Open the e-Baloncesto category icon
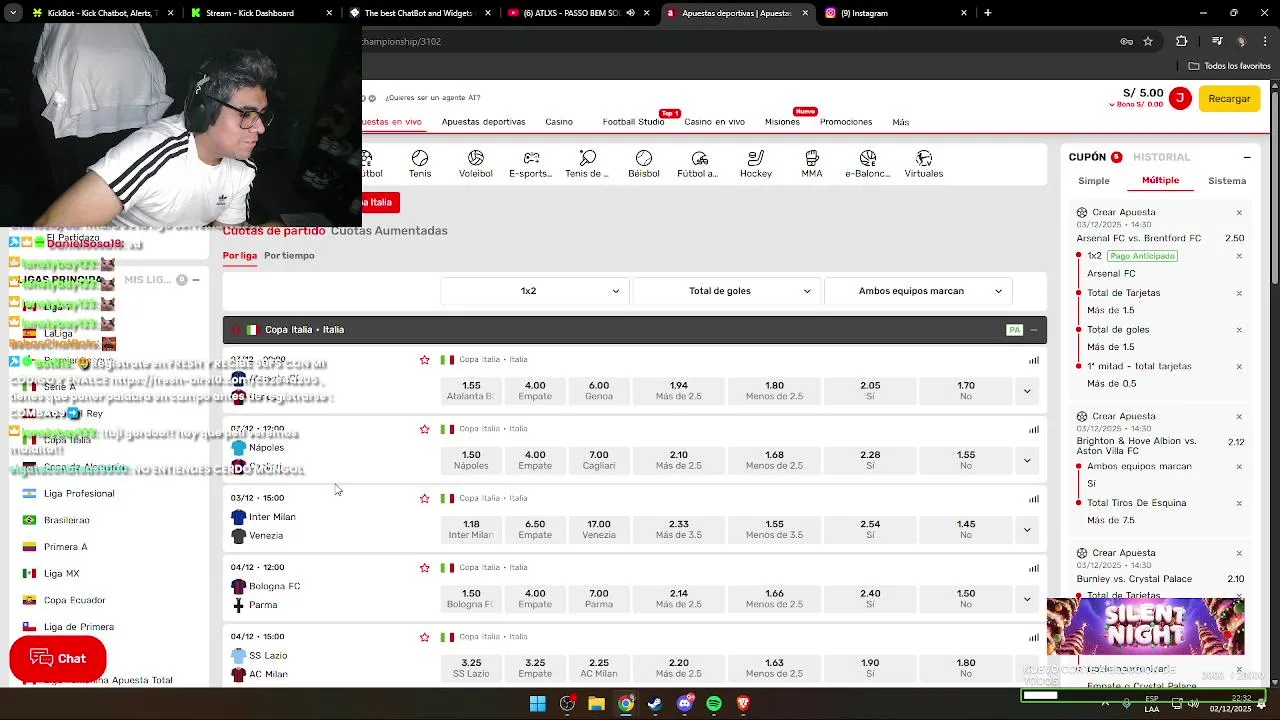Image resolution: width=1280 pixels, height=720 pixels. [x=868, y=164]
